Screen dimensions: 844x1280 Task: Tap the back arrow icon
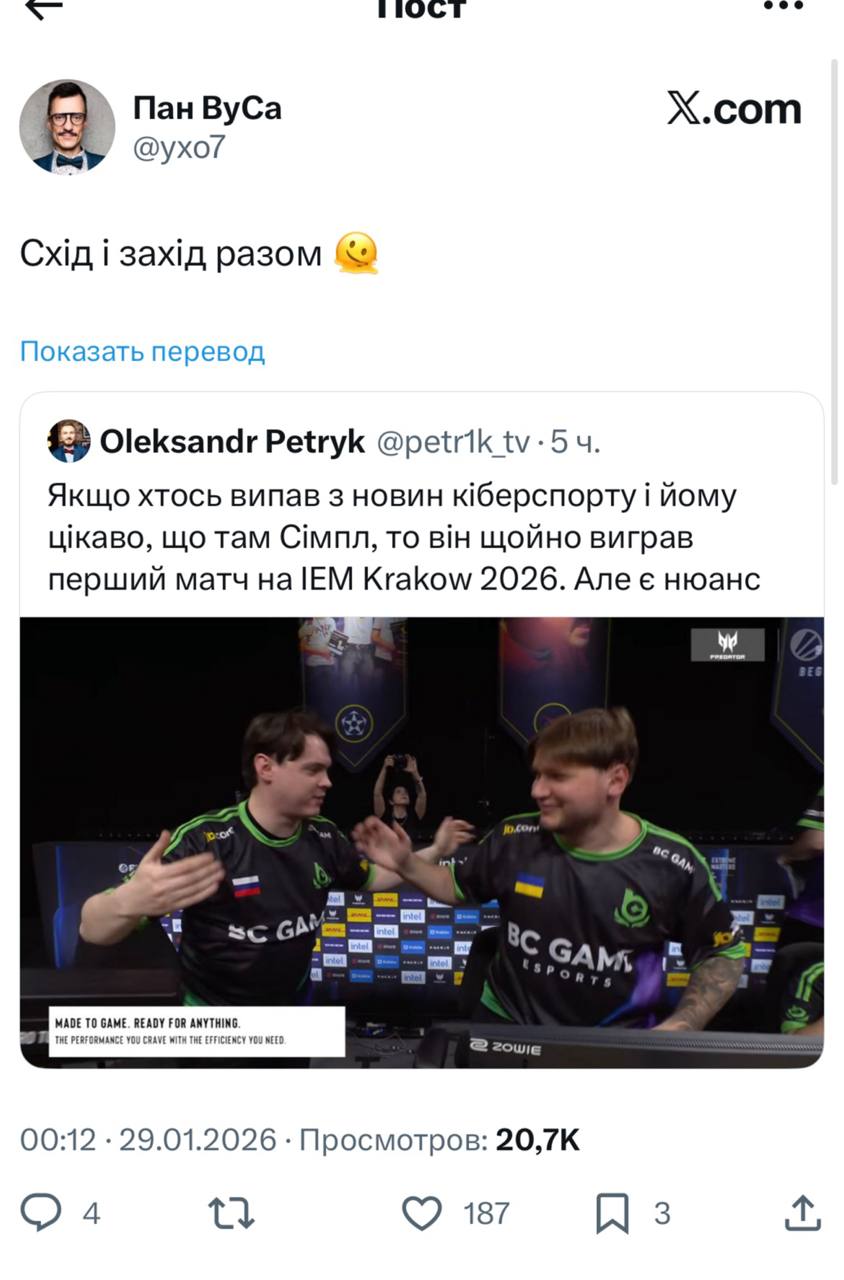(43, 7)
